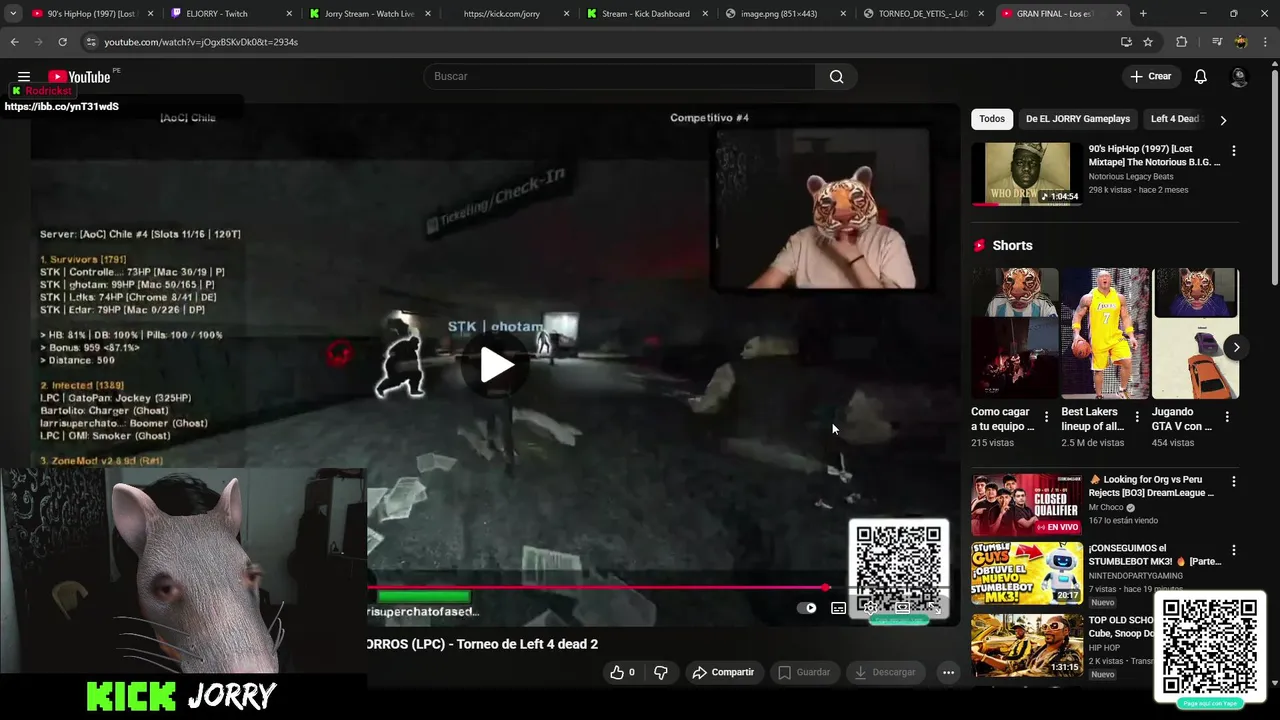Go forward in browser history
This screenshot has height=720, width=1280.
(38, 42)
